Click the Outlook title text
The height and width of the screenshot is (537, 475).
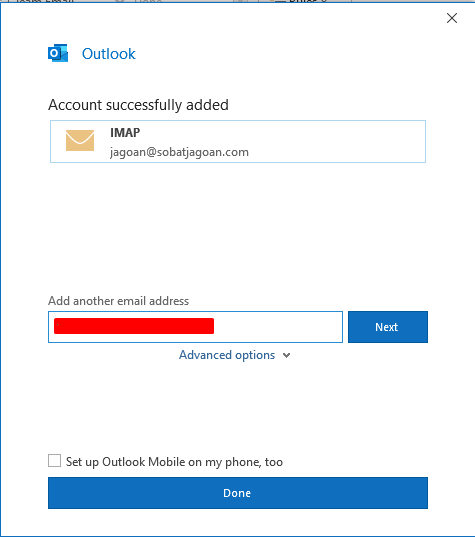109,54
